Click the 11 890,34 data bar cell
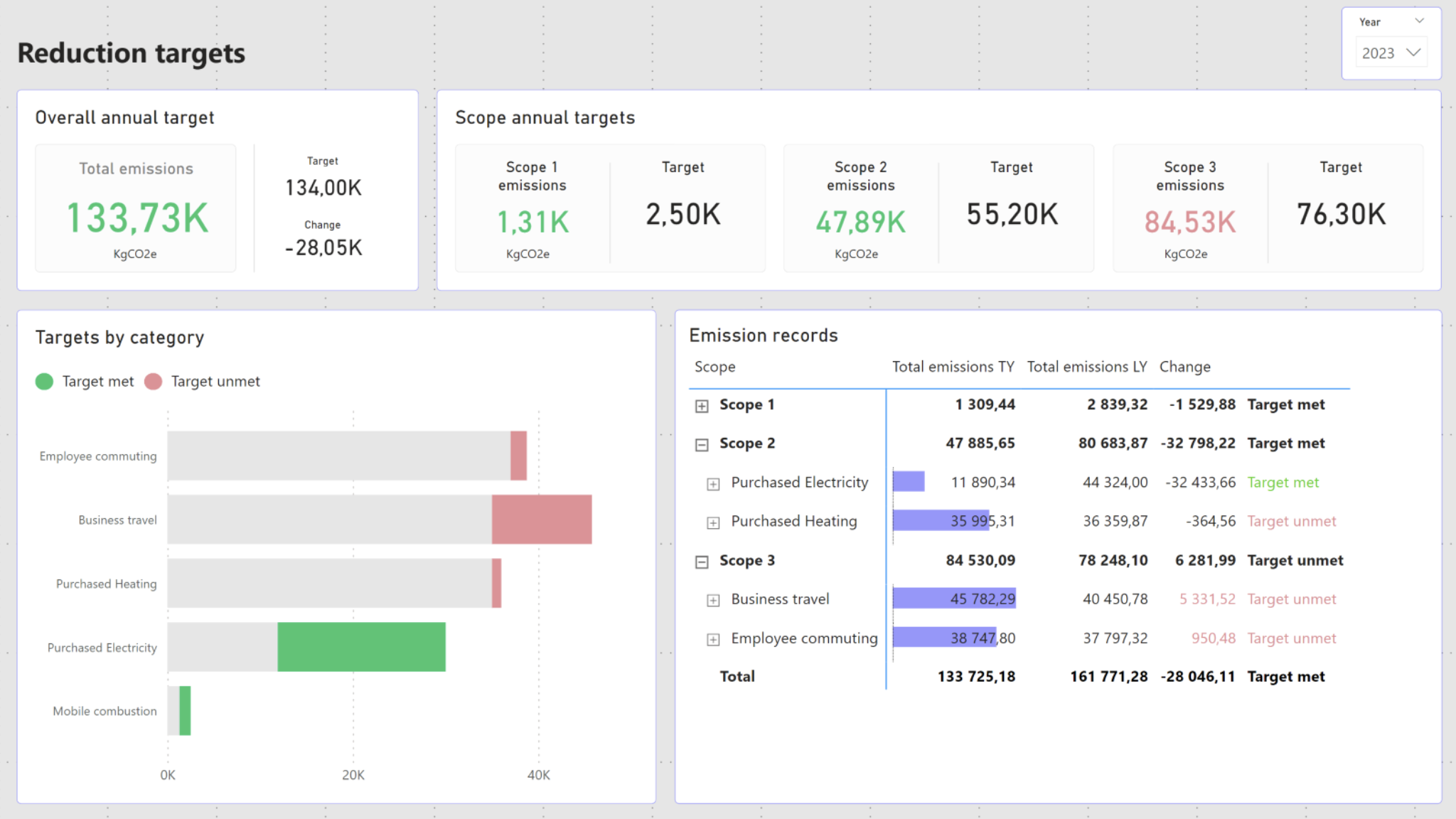The image size is (1456, 819). [x=954, y=482]
